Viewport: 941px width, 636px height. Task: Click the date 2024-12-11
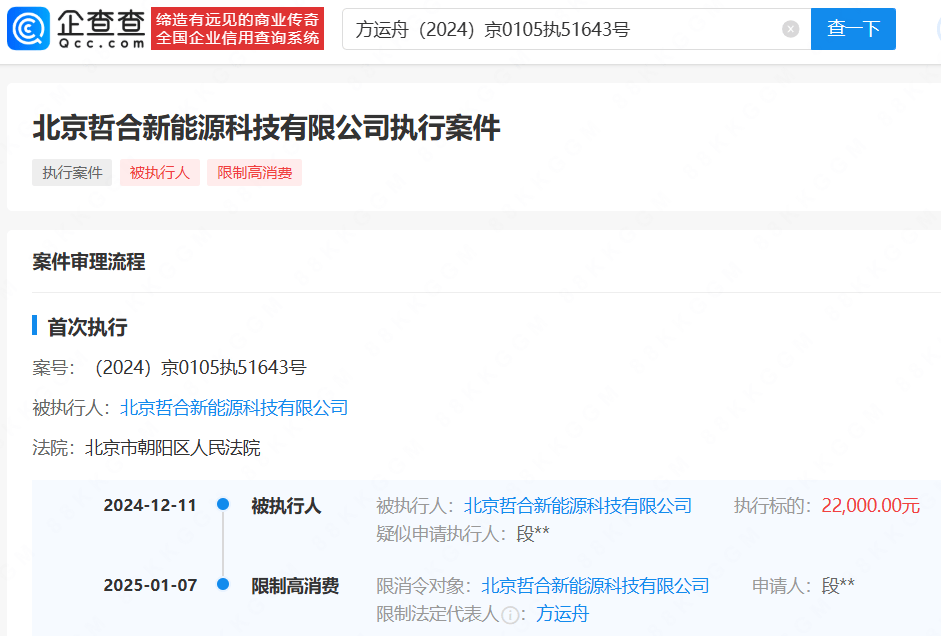tap(150, 505)
